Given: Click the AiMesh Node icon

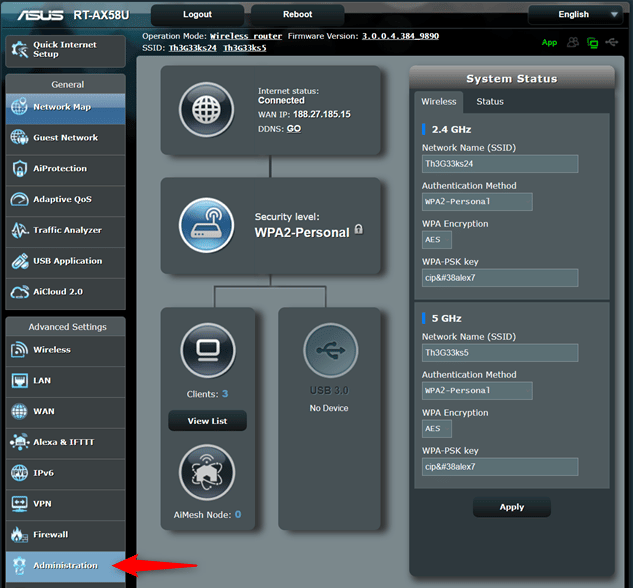Looking at the screenshot, I should coord(207,472).
